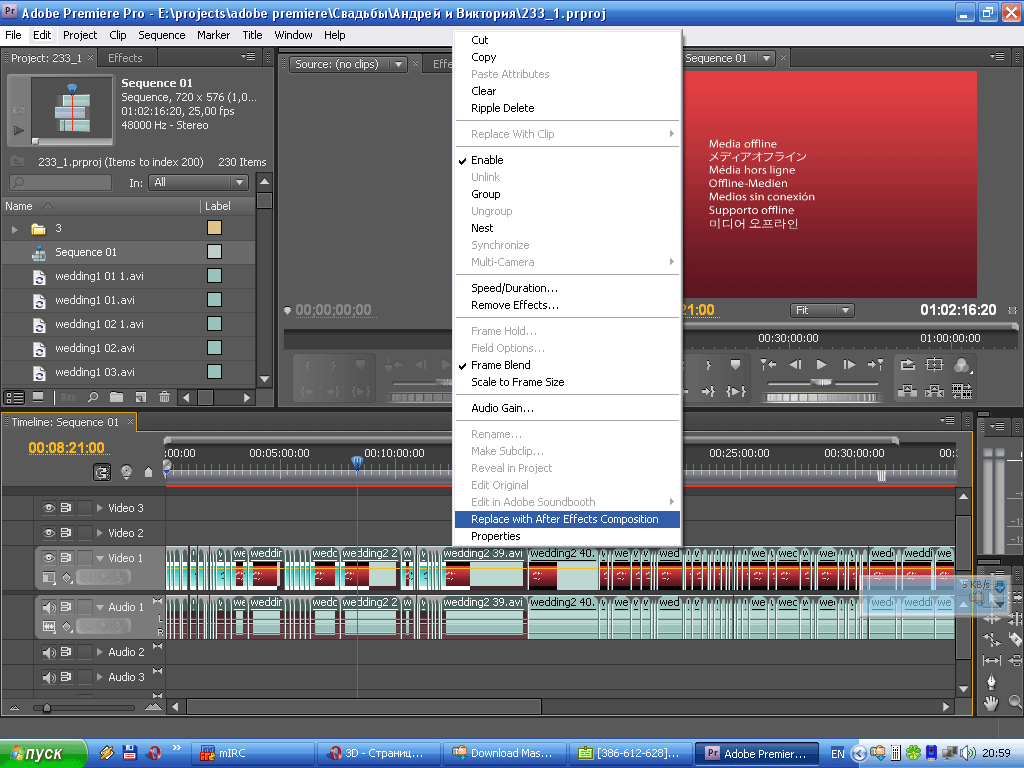
Task: Create new bin with folder icon
Action: pos(116,397)
